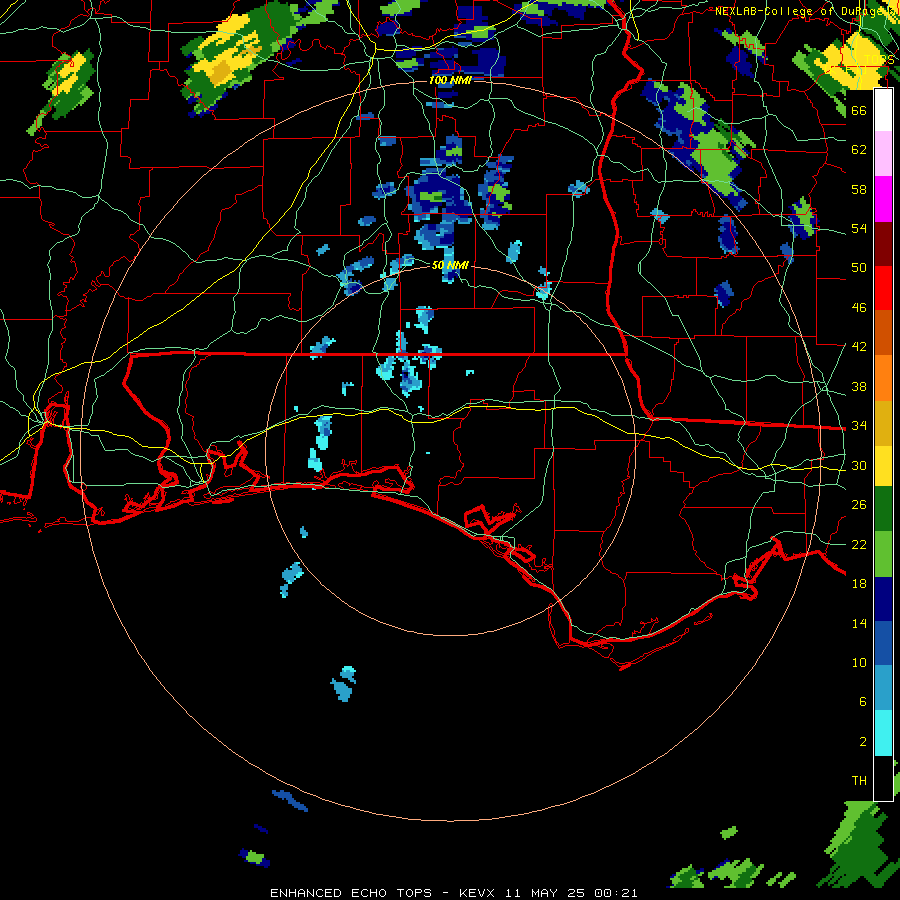
Task: Select the gold legend color swatch
Action: tap(883, 423)
